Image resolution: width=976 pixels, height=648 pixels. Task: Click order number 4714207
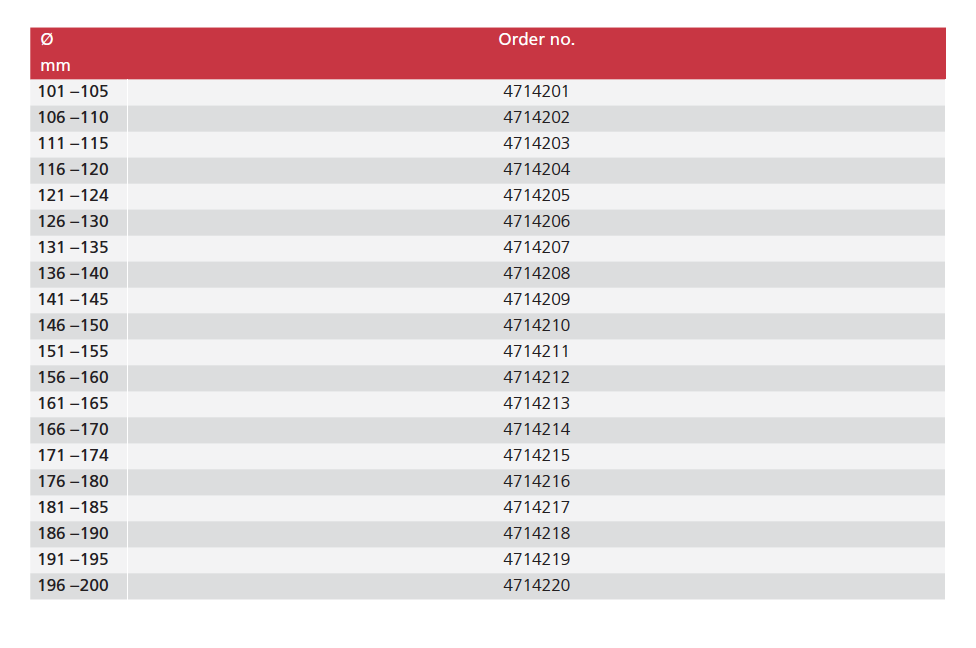point(536,248)
